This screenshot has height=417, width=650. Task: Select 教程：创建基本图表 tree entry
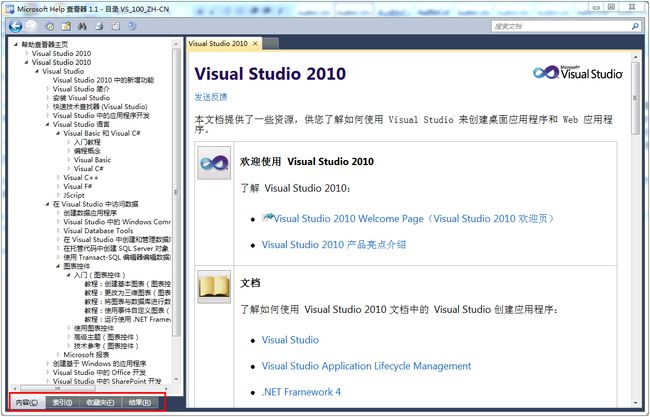[x=128, y=284]
